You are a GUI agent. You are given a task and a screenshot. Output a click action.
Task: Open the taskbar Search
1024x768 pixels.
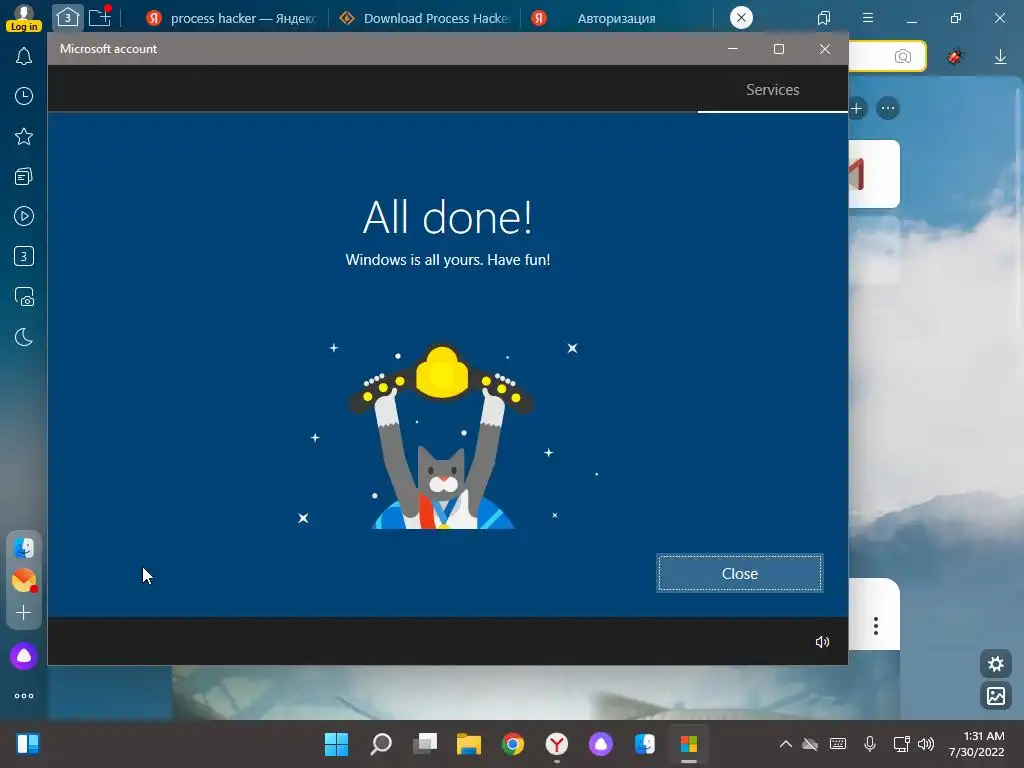pos(381,744)
